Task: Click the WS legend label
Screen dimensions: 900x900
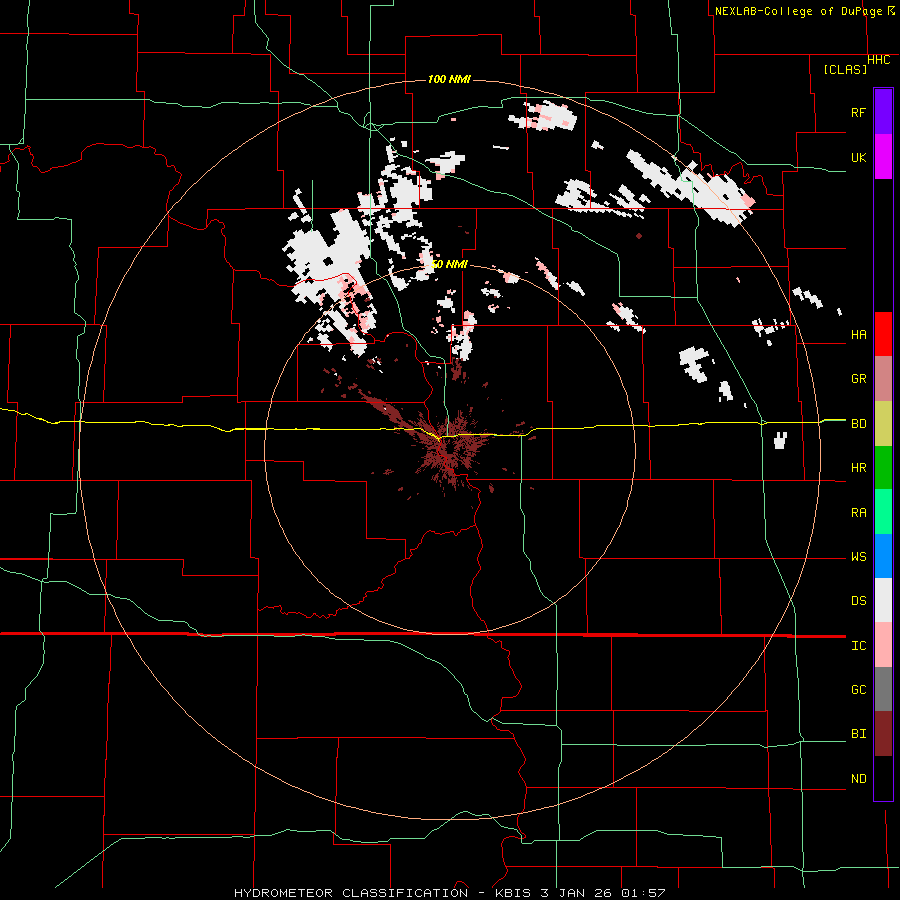Action: click(x=858, y=556)
